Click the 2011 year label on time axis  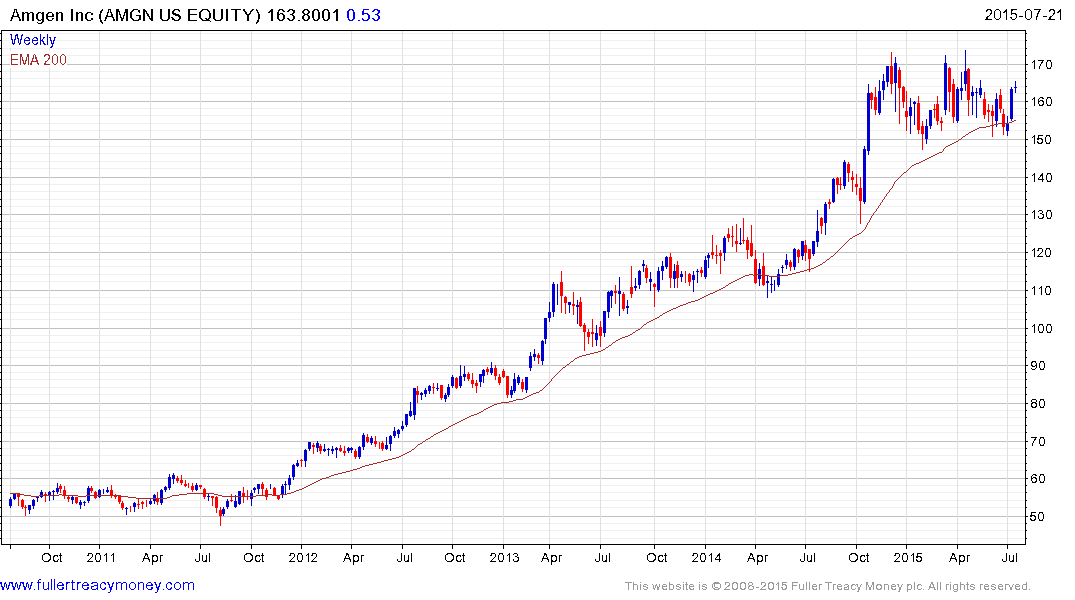click(101, 557)
